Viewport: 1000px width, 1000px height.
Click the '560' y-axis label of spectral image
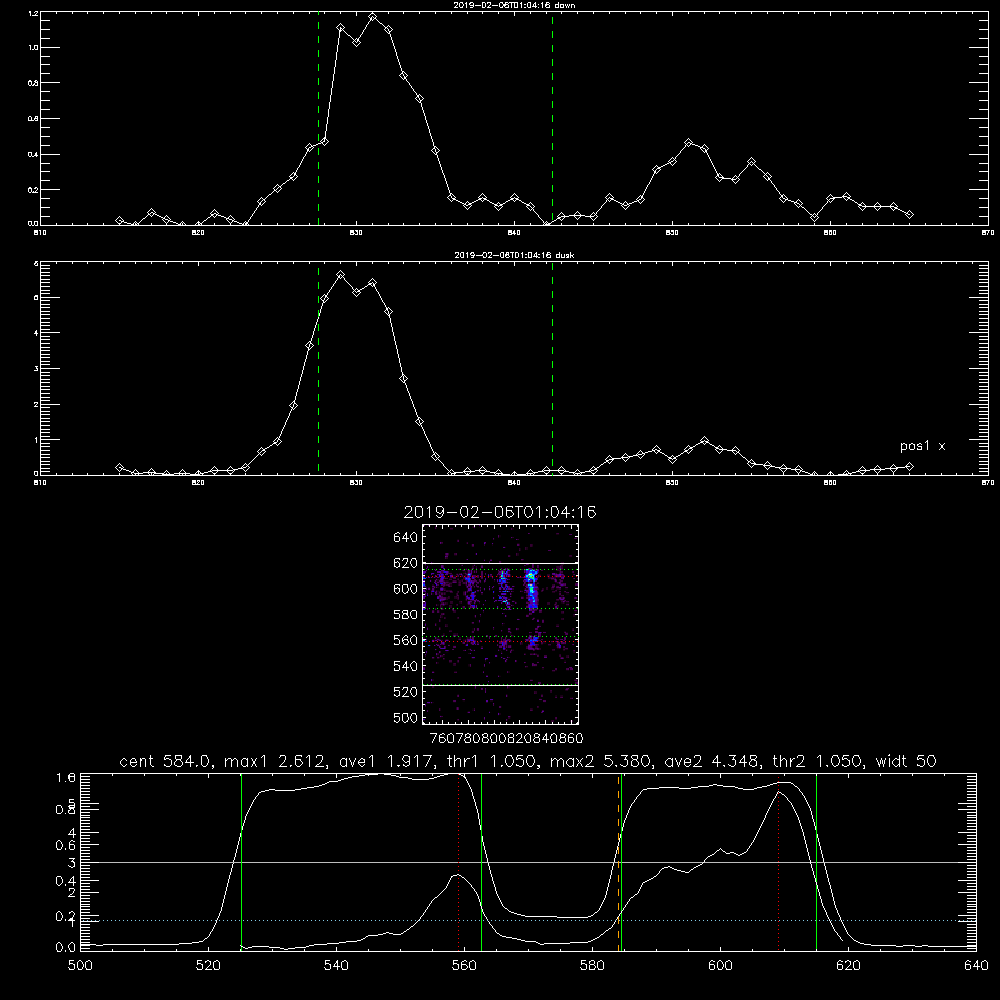coord(406,640)
